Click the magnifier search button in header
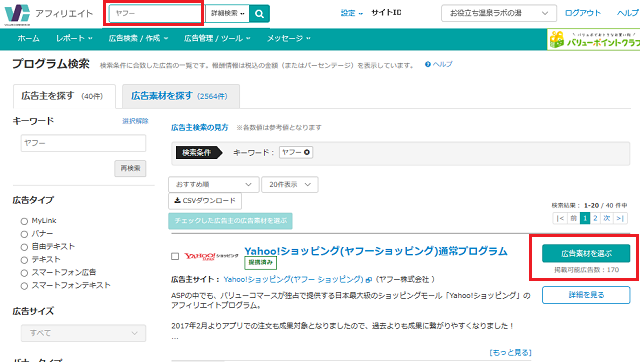The image size is (640, 362). [259, 13]
